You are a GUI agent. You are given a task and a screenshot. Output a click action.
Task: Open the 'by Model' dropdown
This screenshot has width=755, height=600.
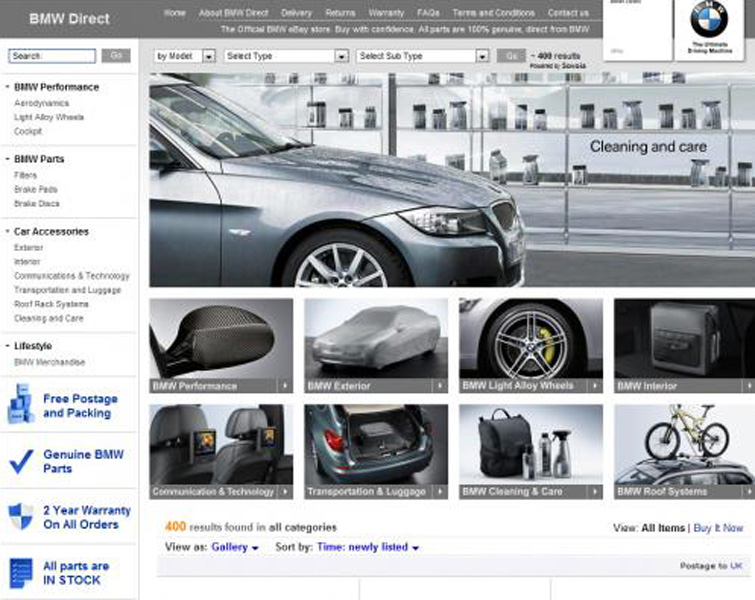[x=185, y=56]
